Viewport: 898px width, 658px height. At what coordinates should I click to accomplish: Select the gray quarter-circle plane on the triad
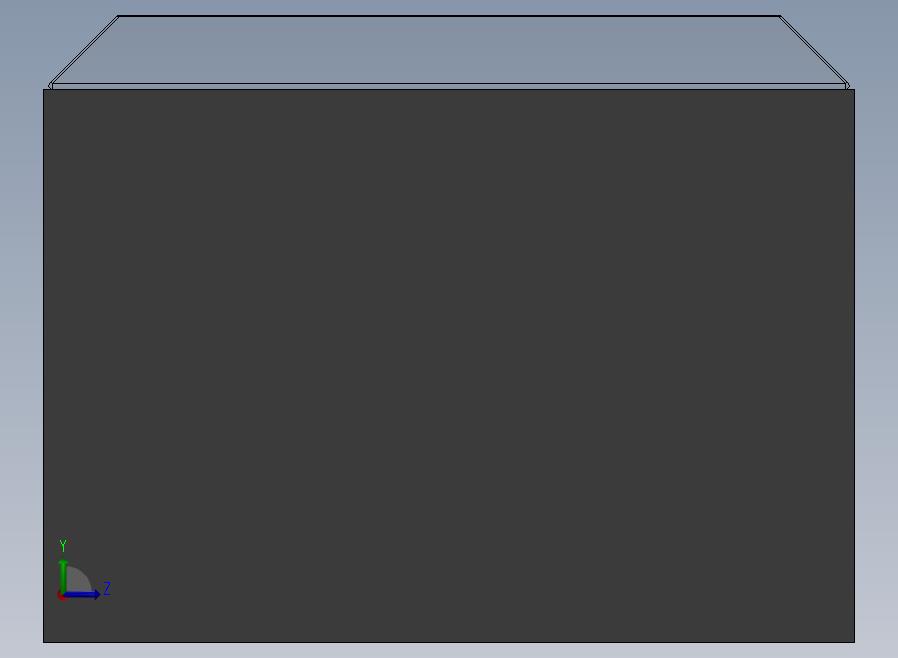(x=77, y=580)
